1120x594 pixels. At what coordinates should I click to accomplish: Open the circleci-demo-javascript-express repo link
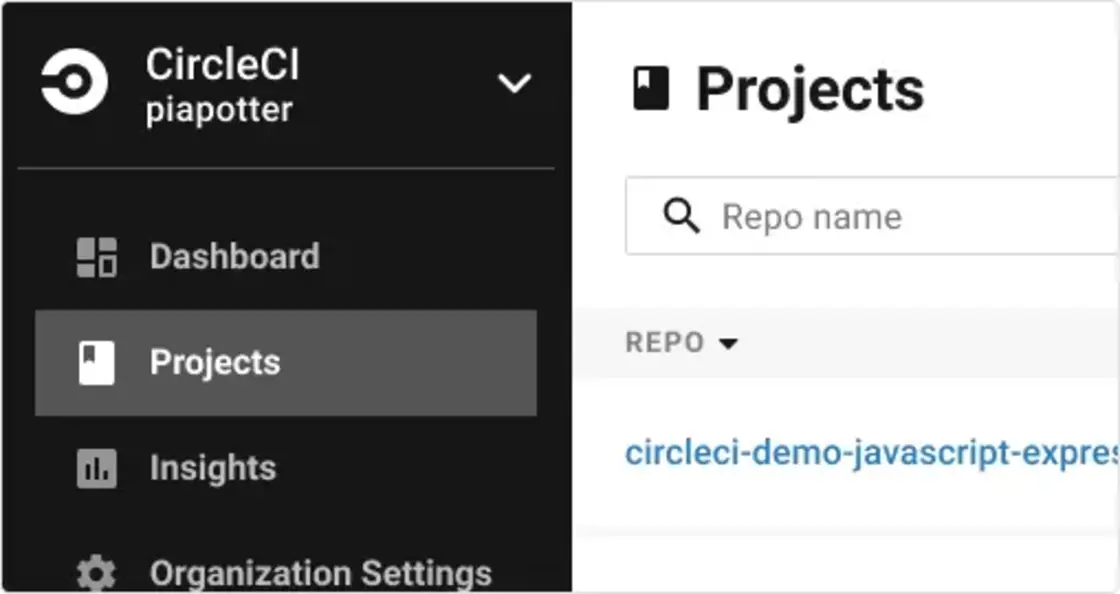(x=871, y=453)
